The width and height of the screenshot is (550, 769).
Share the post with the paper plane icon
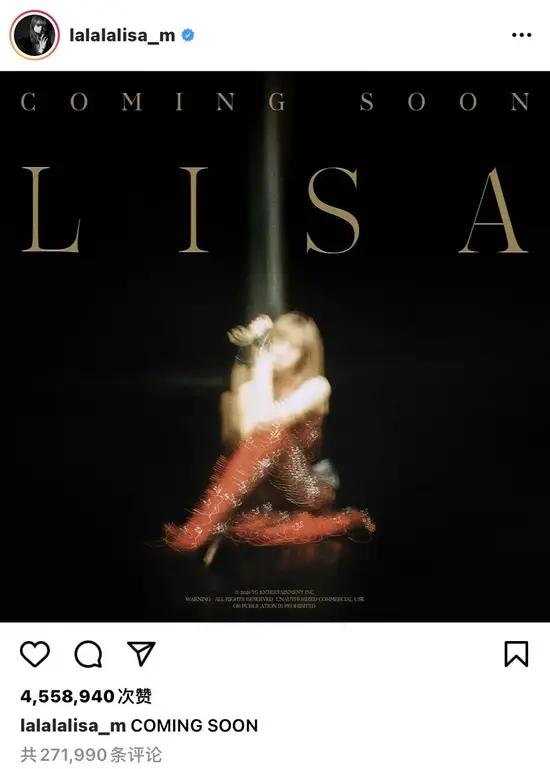(141, 653)
